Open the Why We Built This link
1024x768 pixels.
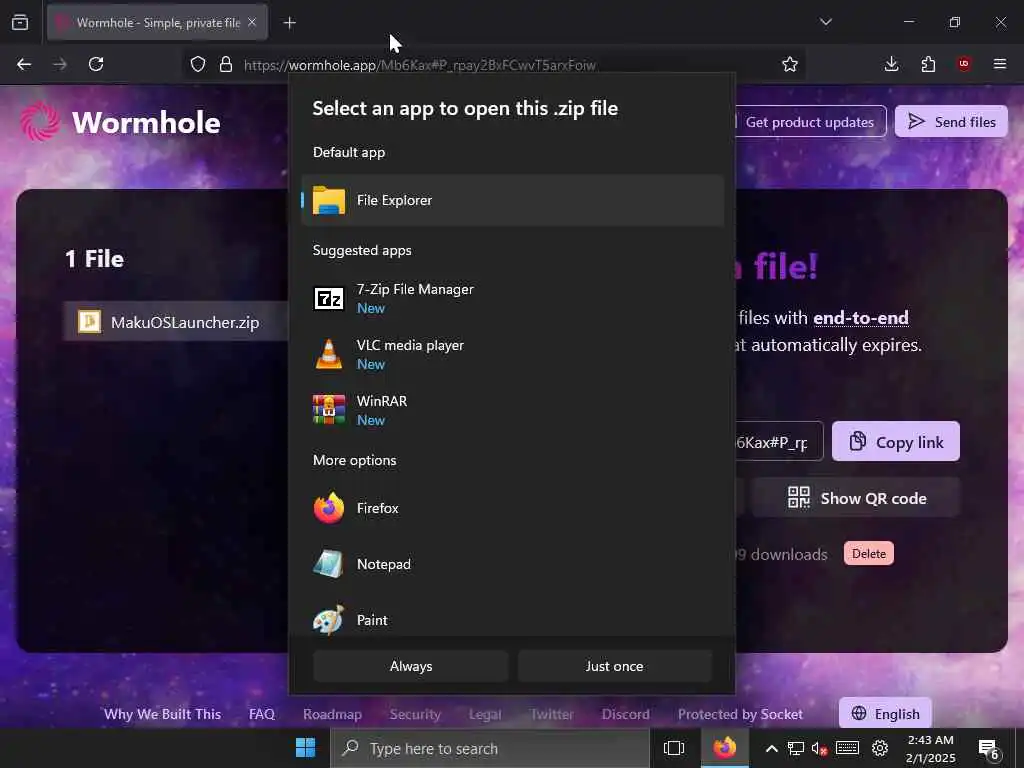[163, 714]
